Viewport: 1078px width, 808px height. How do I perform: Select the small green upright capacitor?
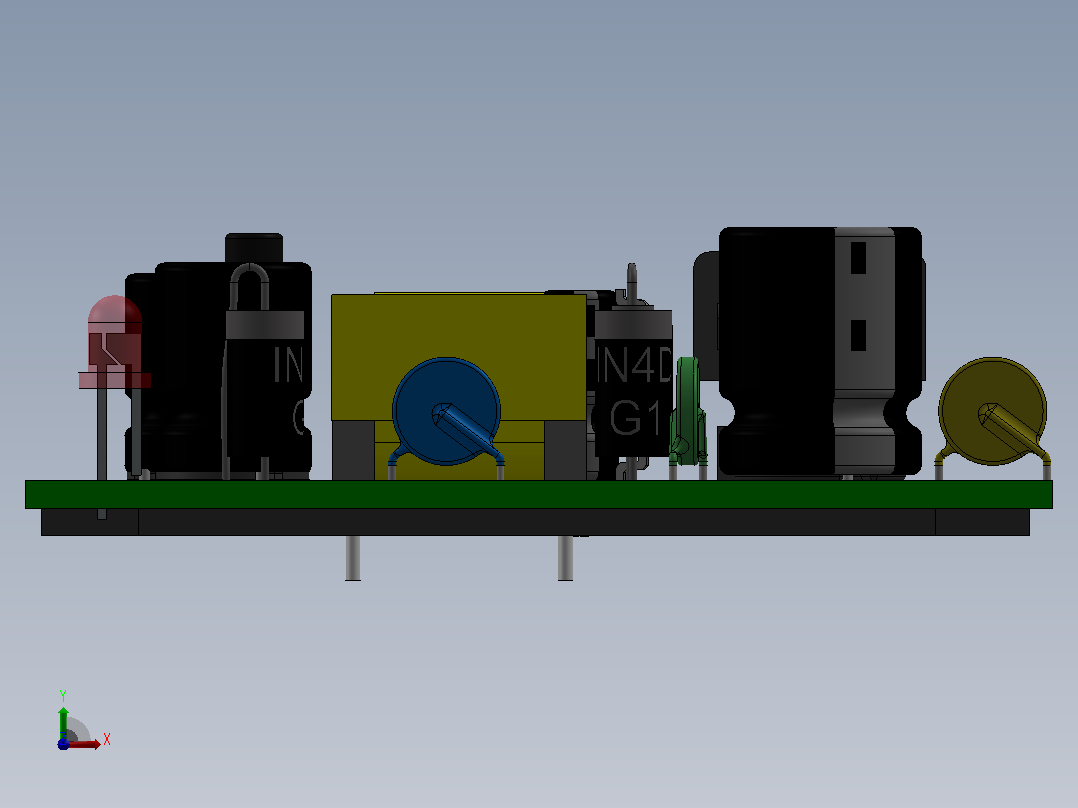click(x=688, y=409)
